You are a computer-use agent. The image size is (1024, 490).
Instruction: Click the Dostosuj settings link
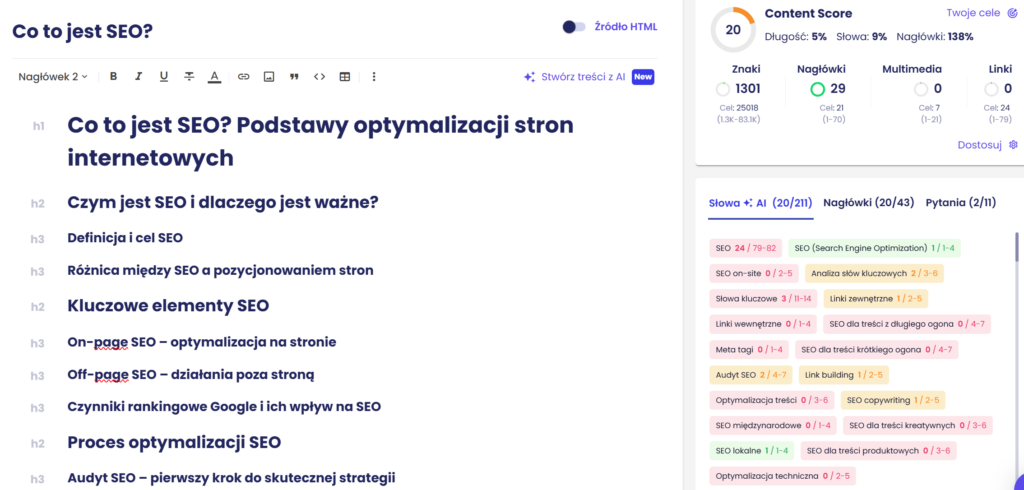[986, 145]
